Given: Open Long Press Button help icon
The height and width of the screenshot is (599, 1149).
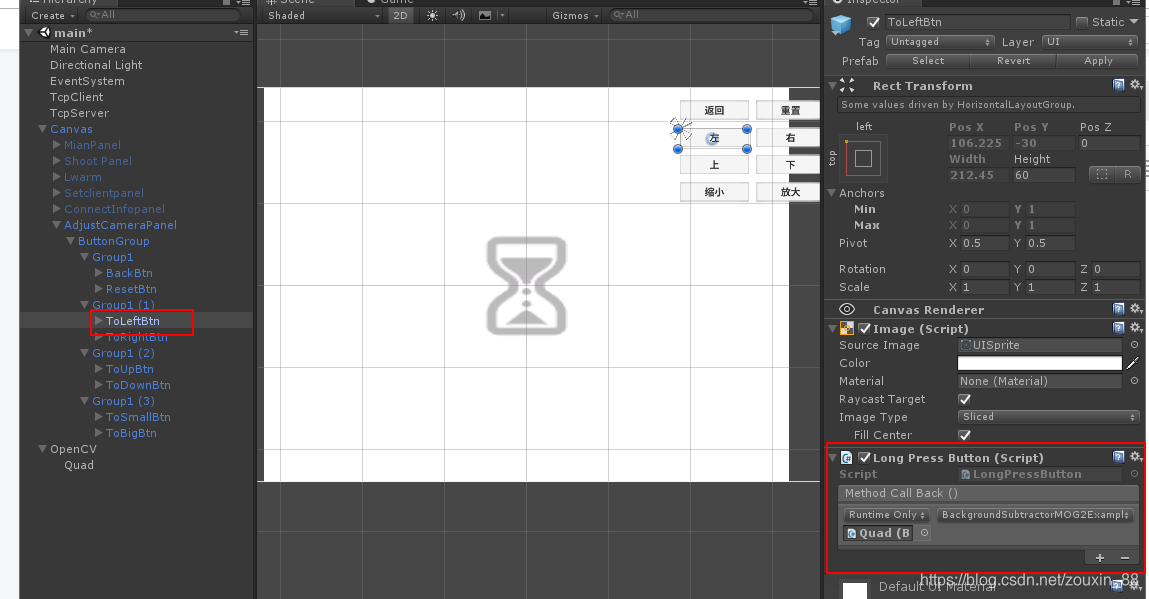Looking at the screenshot, I should click(x=1118, y=457).
